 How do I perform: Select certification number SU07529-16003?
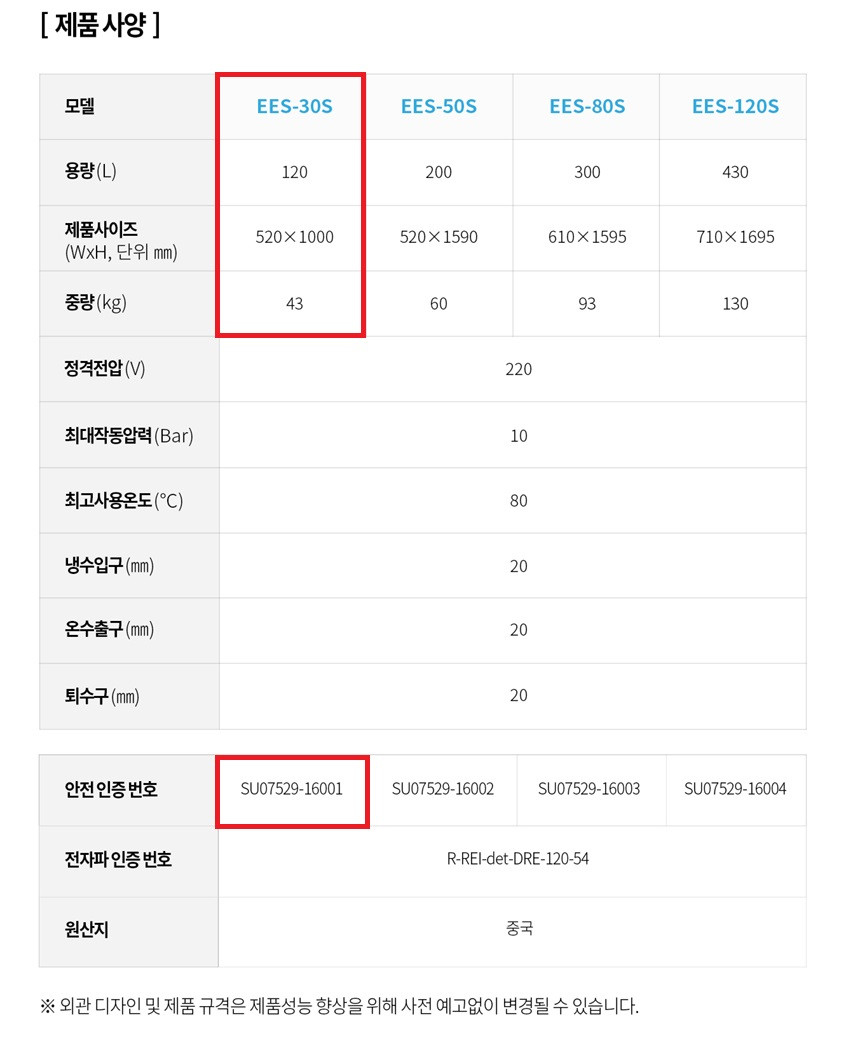point(589,789)
